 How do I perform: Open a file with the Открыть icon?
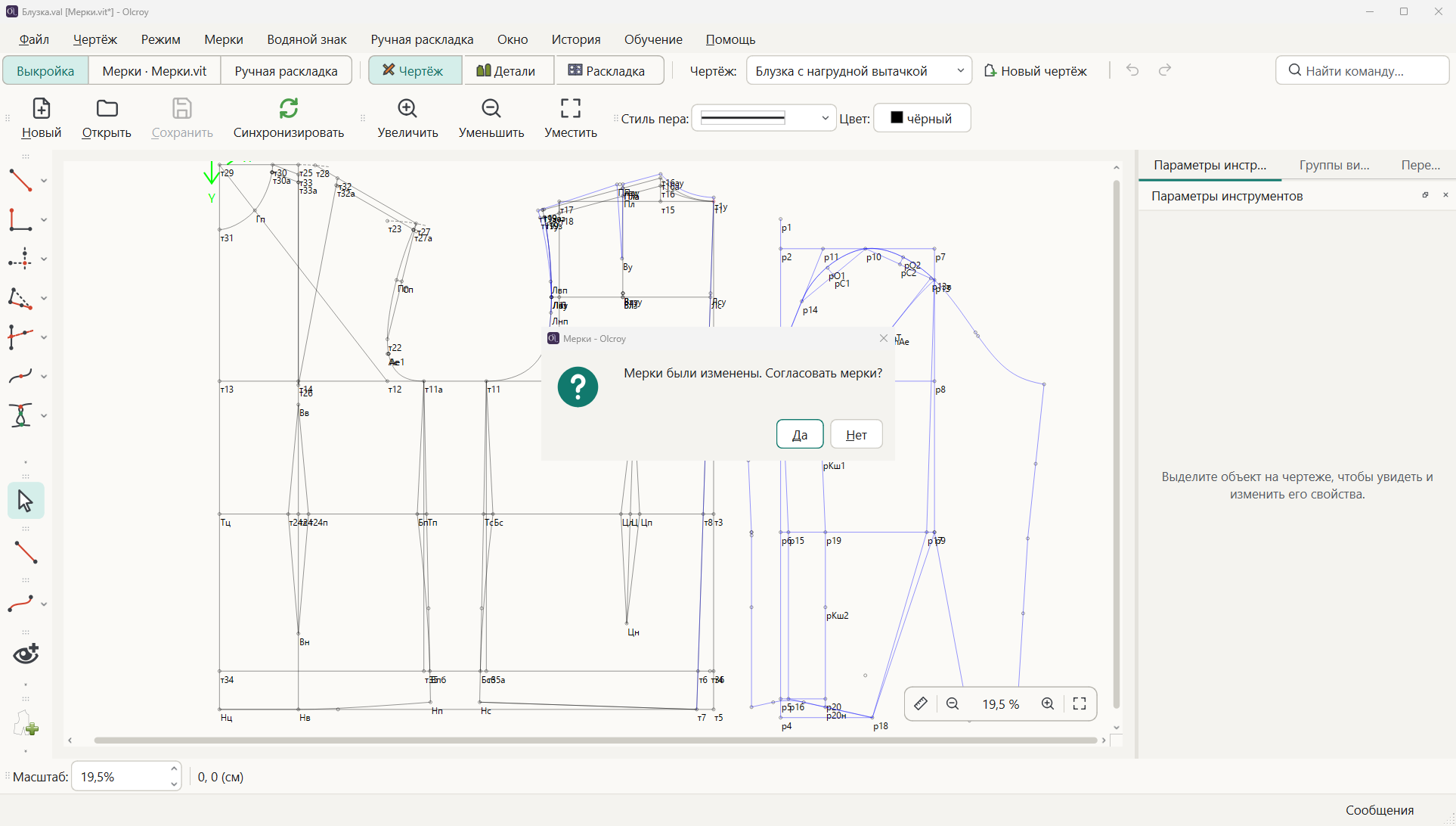tap(107, 109)
